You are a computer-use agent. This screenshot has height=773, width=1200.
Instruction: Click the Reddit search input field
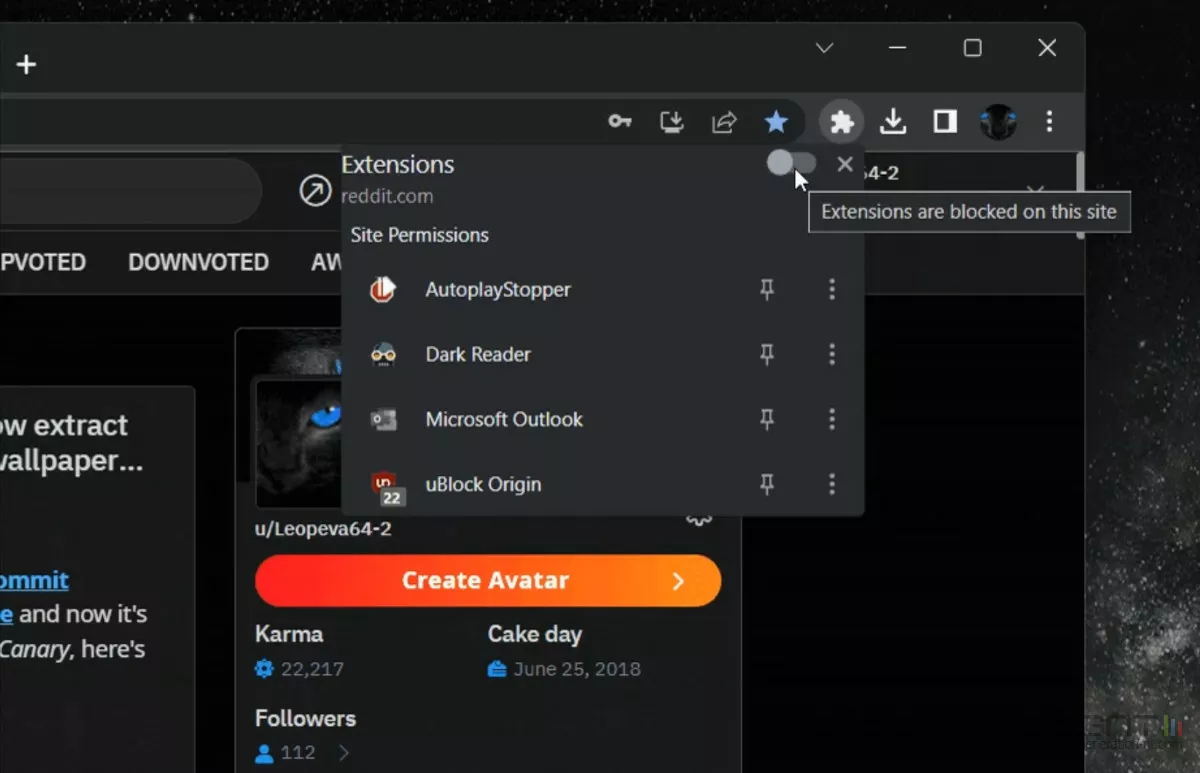pos(130,190)
